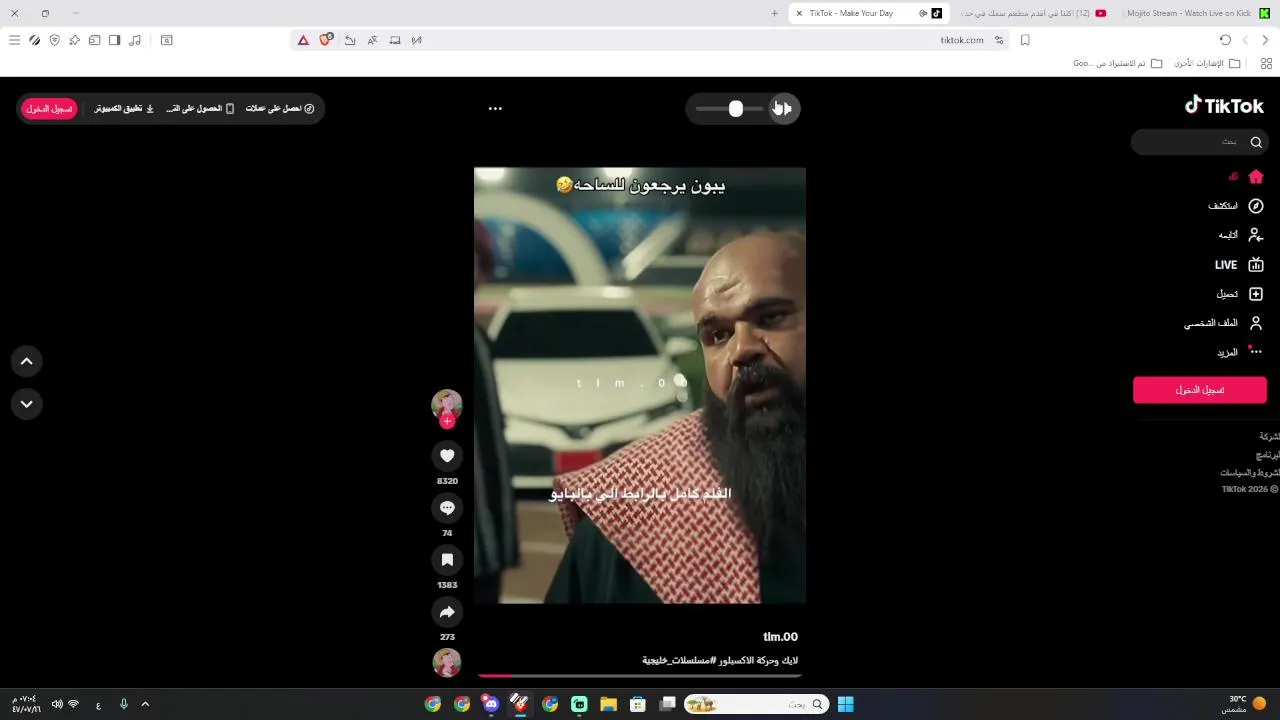
Task: Bookmark the video with the save icon
Action: point(447,560)
